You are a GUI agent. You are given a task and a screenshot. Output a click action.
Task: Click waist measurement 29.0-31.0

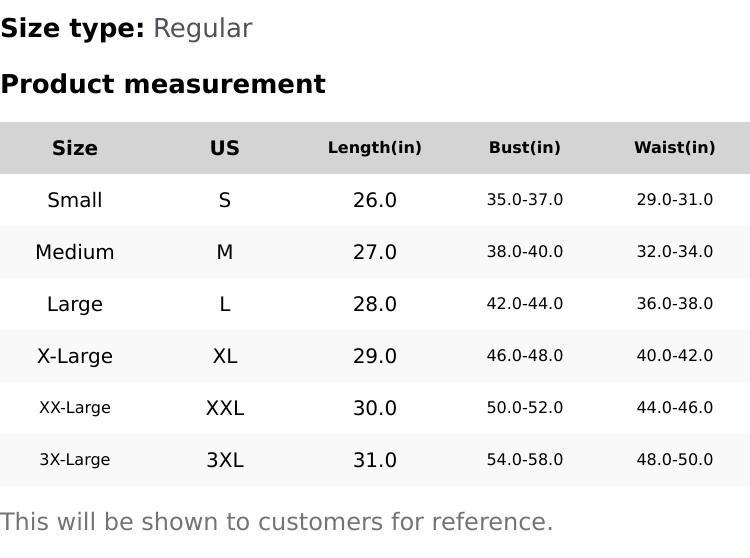[x=675, y=200]
